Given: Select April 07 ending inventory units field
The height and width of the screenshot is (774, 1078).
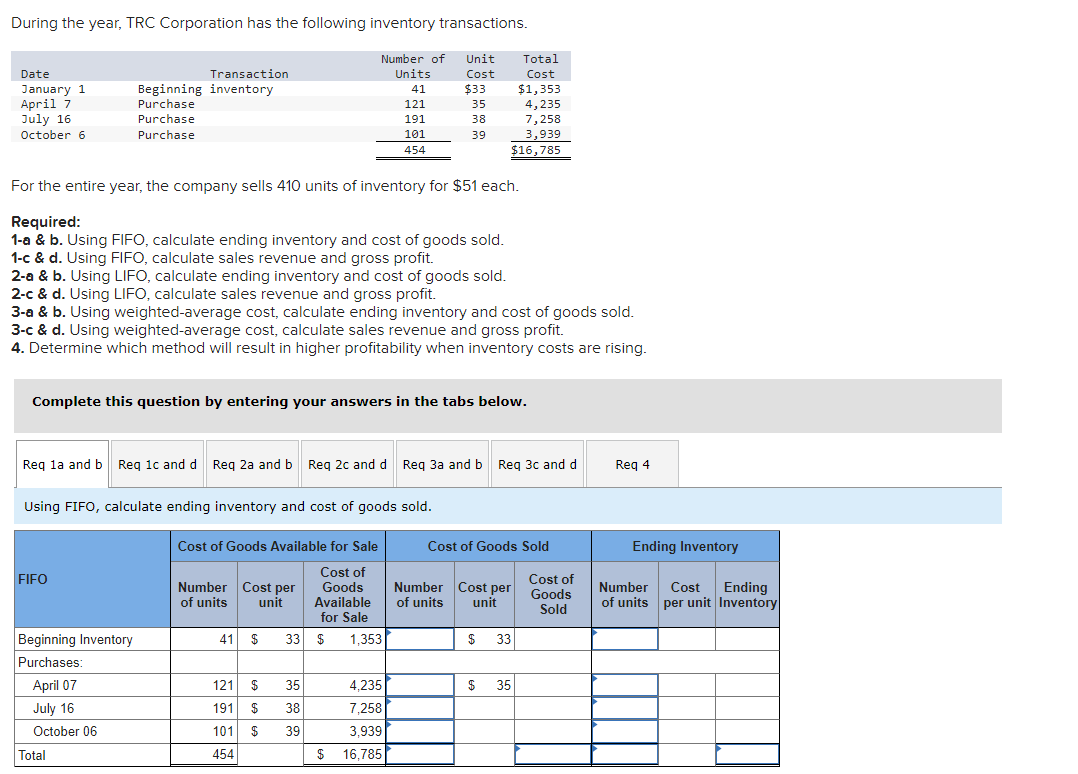Looking at the screenshot, I should [x=625, y=685].
